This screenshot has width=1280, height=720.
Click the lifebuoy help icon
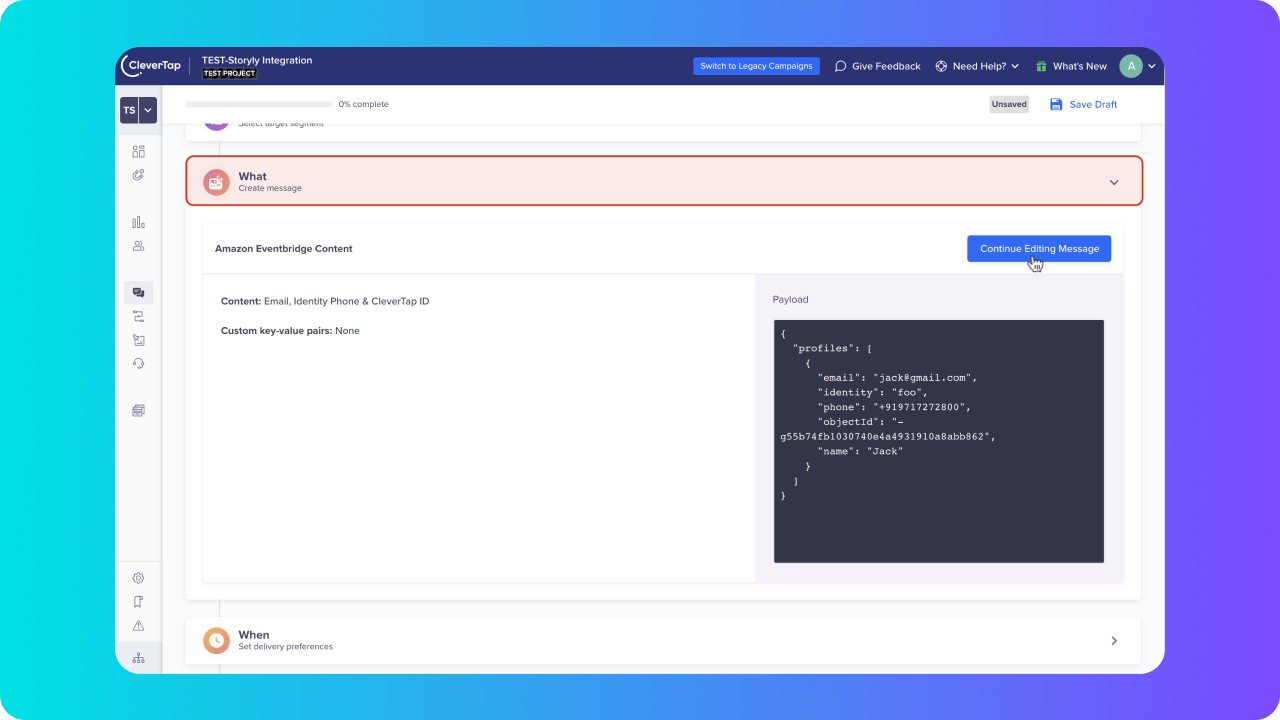[x=941, y=66]
